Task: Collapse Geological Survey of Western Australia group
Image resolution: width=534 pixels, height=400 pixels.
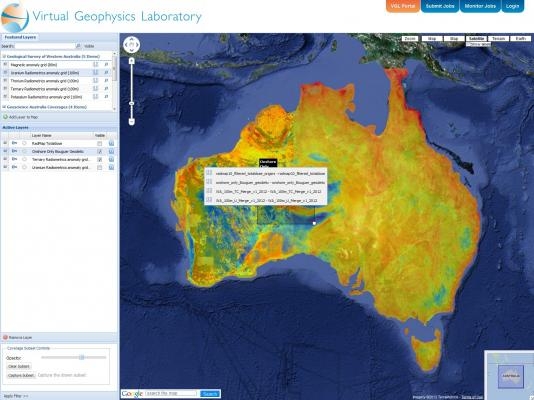Action: (x=4, y=57)
